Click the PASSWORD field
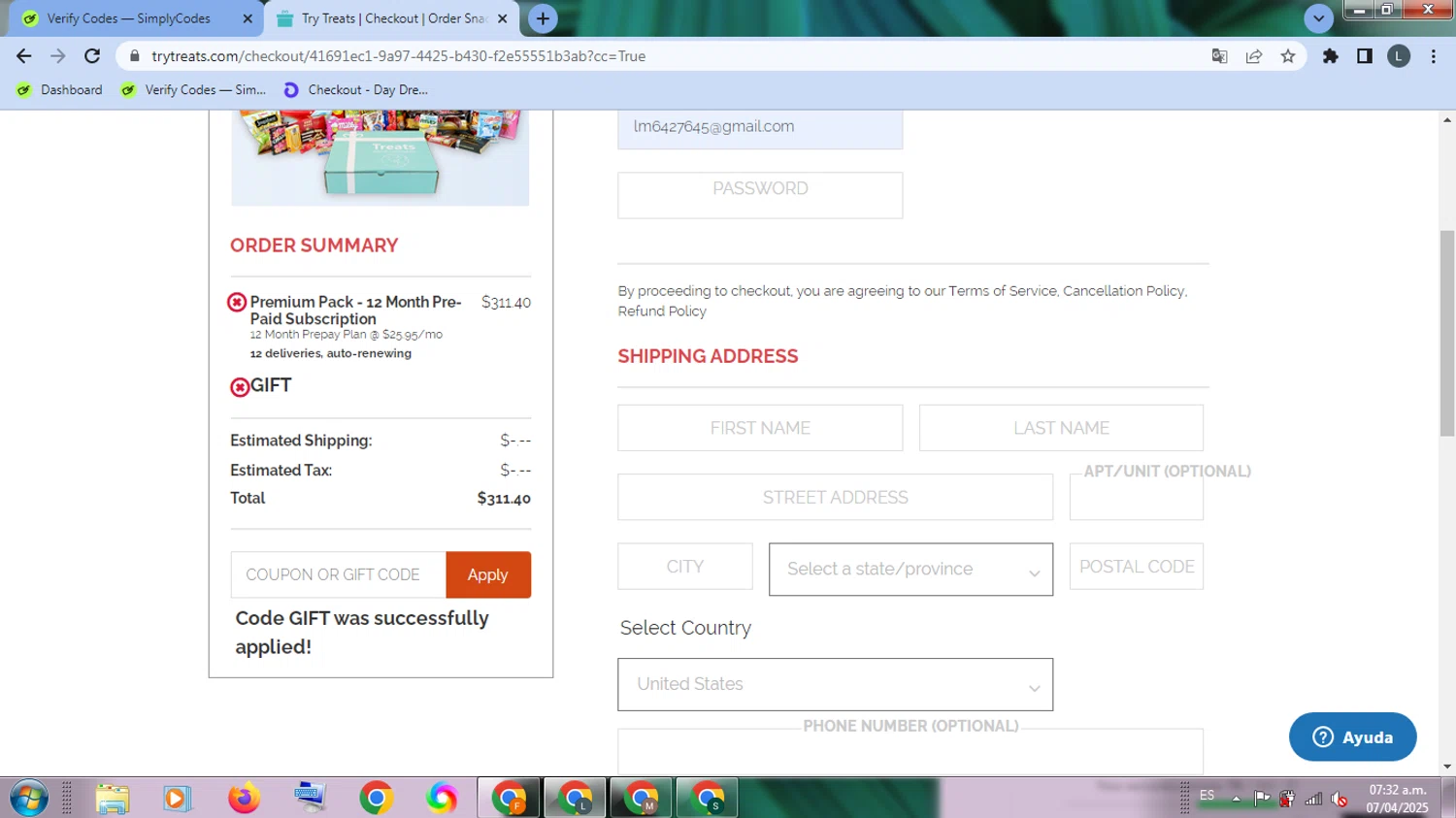 click(x=760, y=195)
